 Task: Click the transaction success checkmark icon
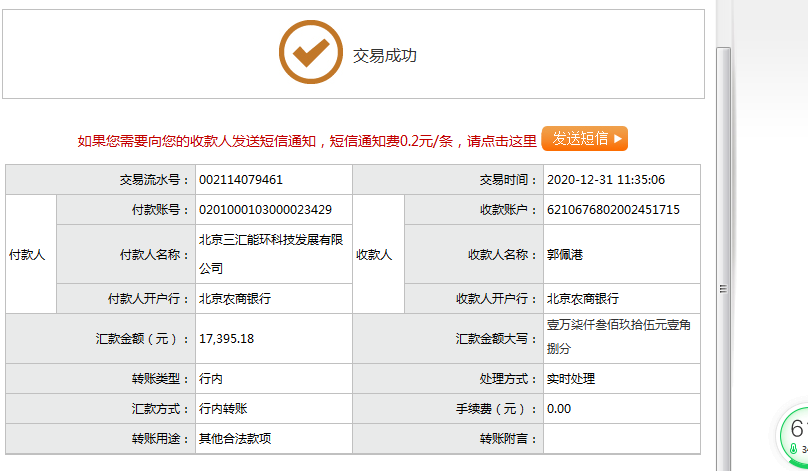click(310, 53)
